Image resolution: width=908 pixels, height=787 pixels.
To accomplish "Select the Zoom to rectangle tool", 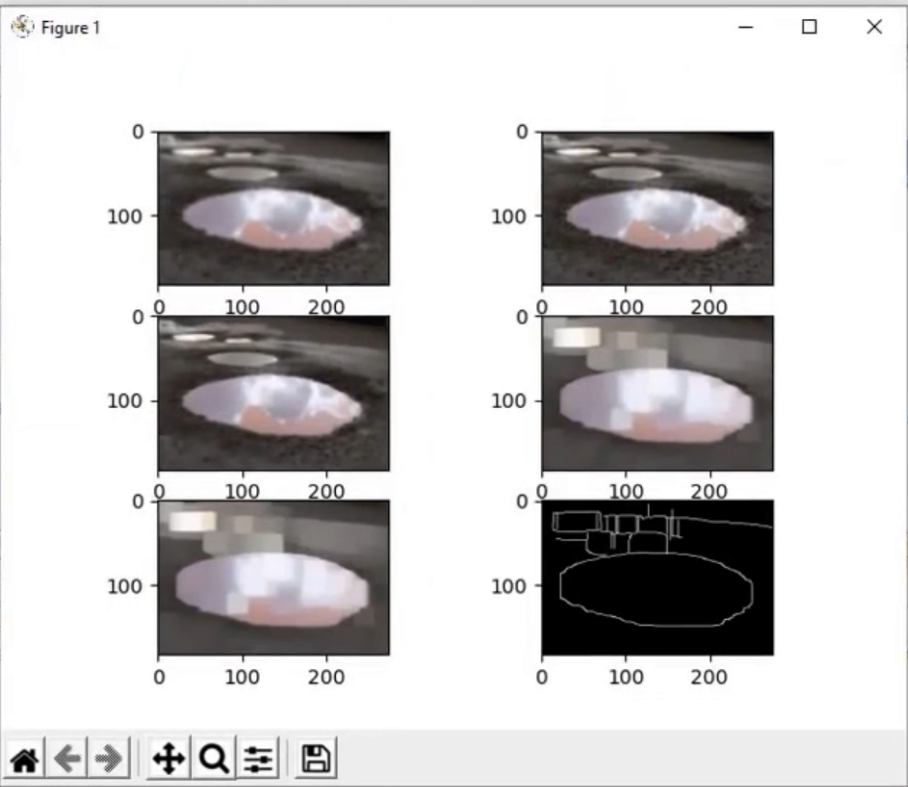I will [214, 759].
